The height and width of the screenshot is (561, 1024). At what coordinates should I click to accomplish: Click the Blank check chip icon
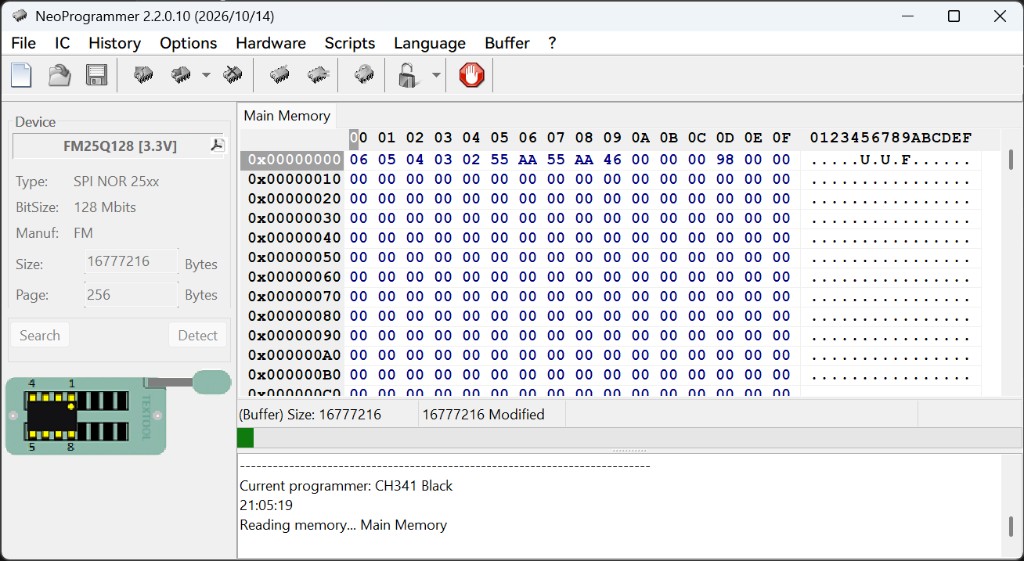coord(318,75)
